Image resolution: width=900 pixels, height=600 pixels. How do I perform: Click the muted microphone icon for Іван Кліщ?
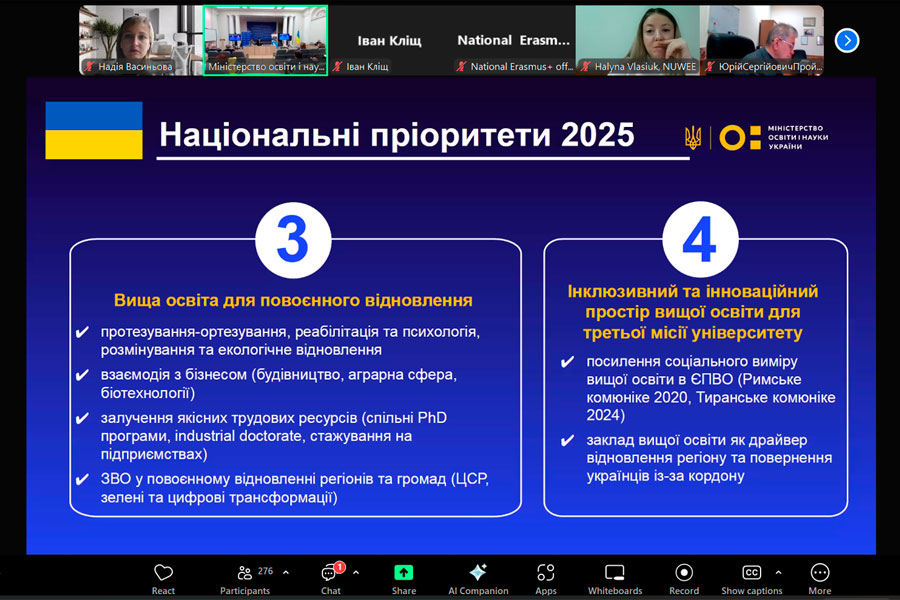pos(338,67)
